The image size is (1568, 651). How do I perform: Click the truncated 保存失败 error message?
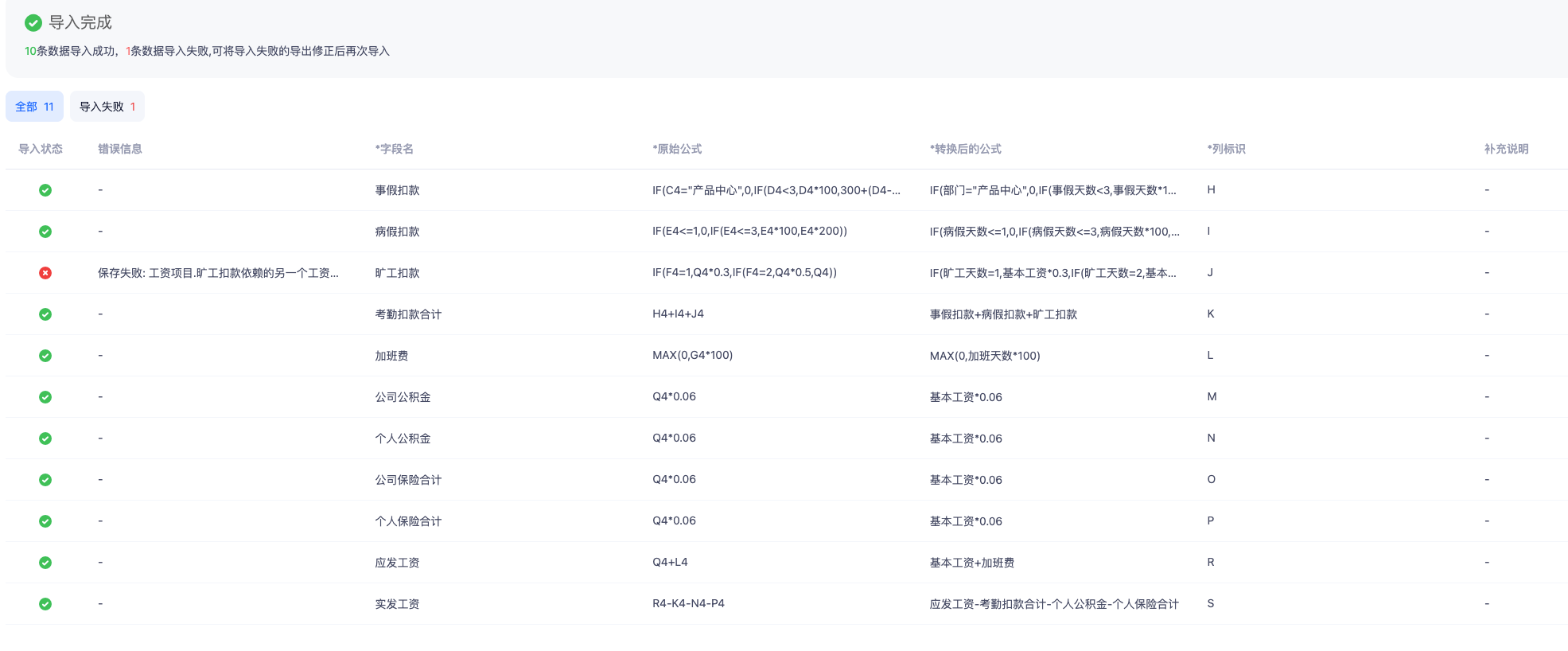click(x=218, y=273)
